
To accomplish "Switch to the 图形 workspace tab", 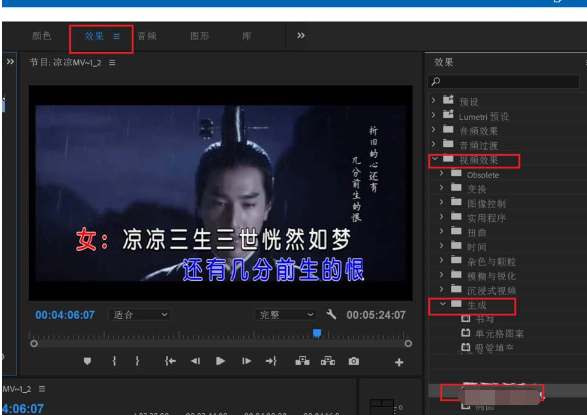I will (200, 36).
